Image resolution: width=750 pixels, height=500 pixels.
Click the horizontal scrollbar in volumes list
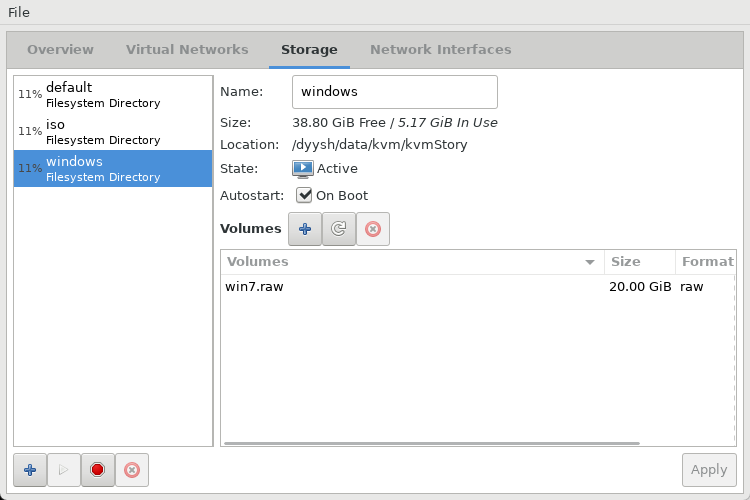(x=431, y=444)
